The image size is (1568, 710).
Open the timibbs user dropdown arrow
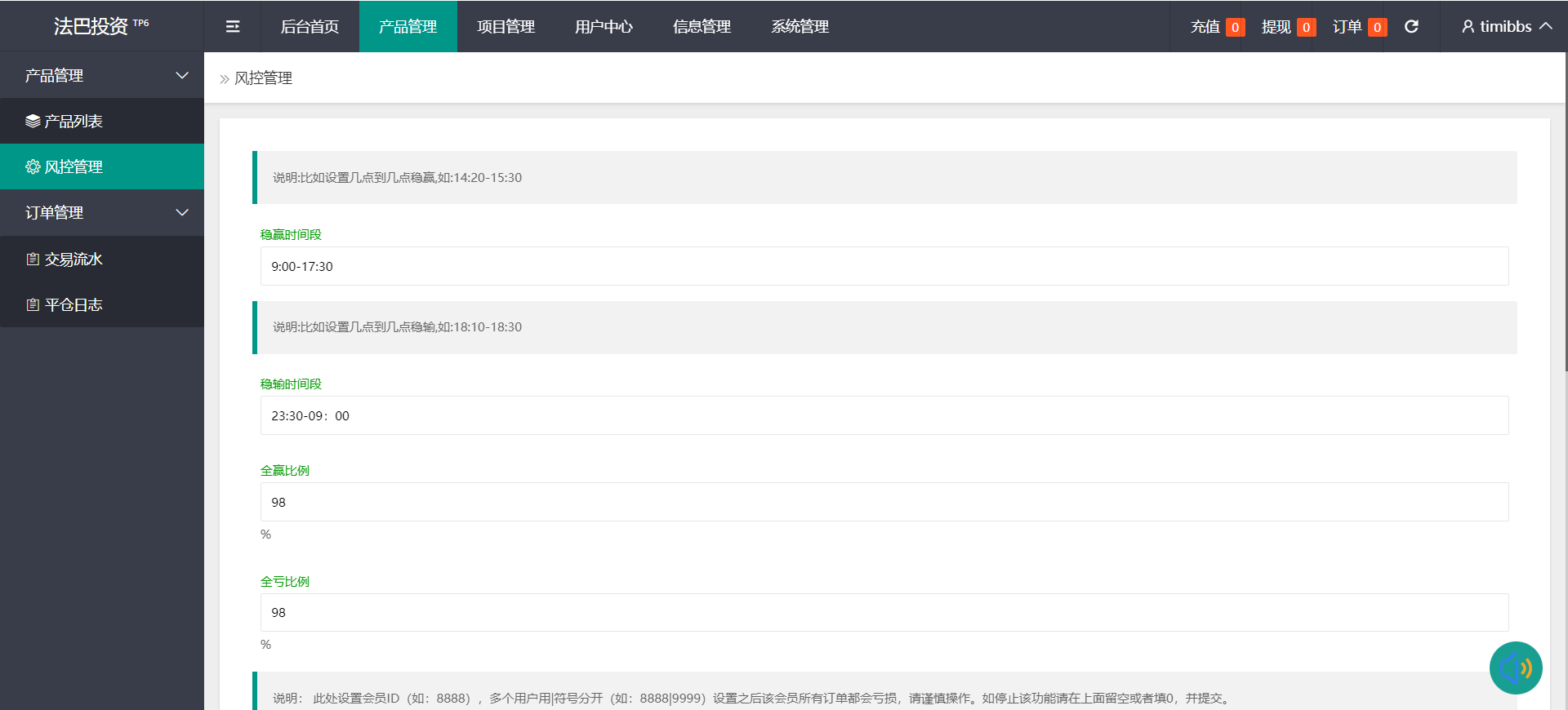[x=1546, y=26]
